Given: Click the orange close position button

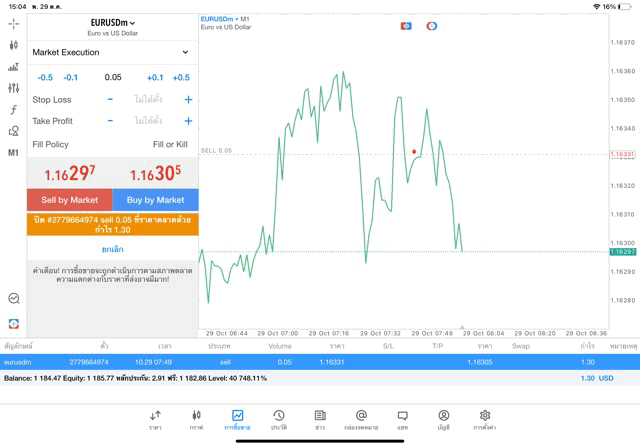Looking at the screenshot, I should pos(112,224).
